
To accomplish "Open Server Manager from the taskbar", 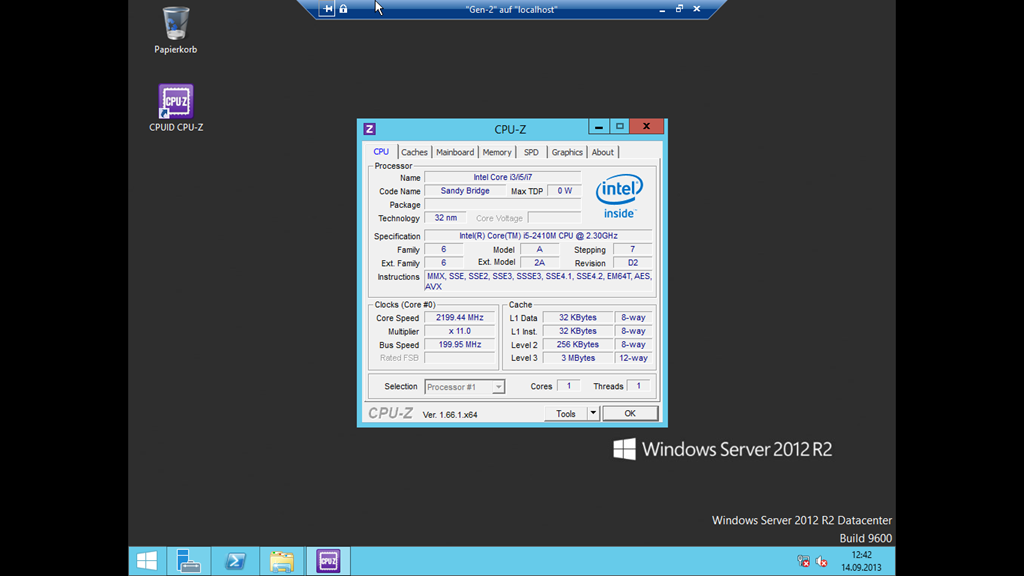I will 189,561.
